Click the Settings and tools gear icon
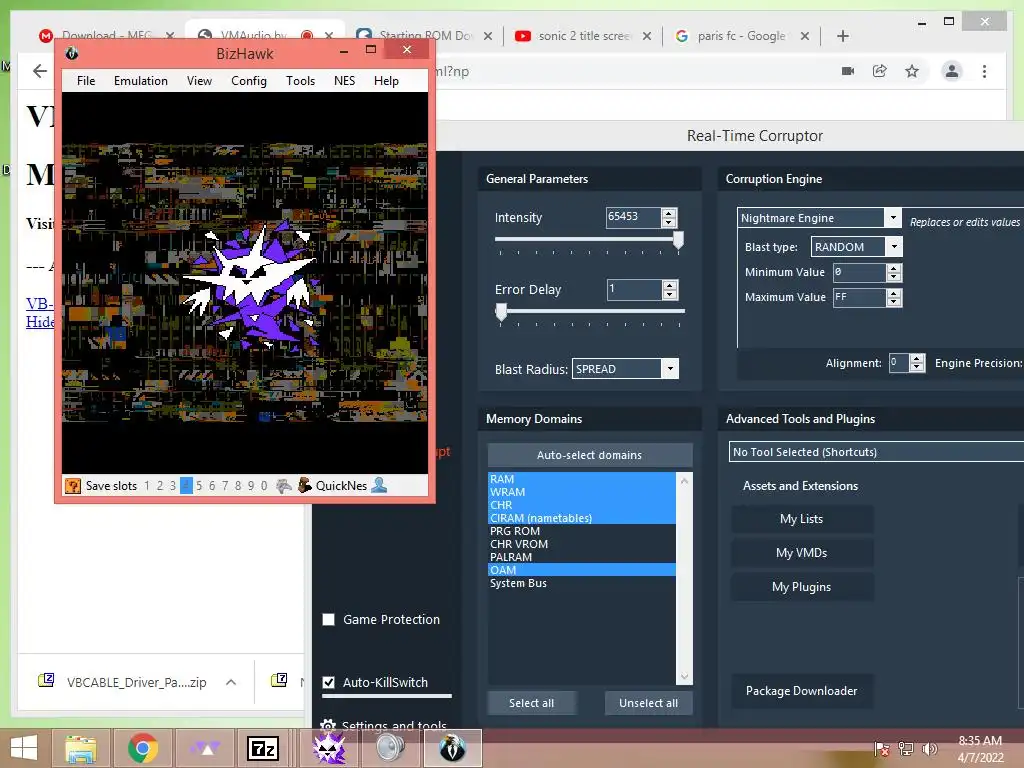Screen dimensions: 1024x768 click(x=328, y=726)
